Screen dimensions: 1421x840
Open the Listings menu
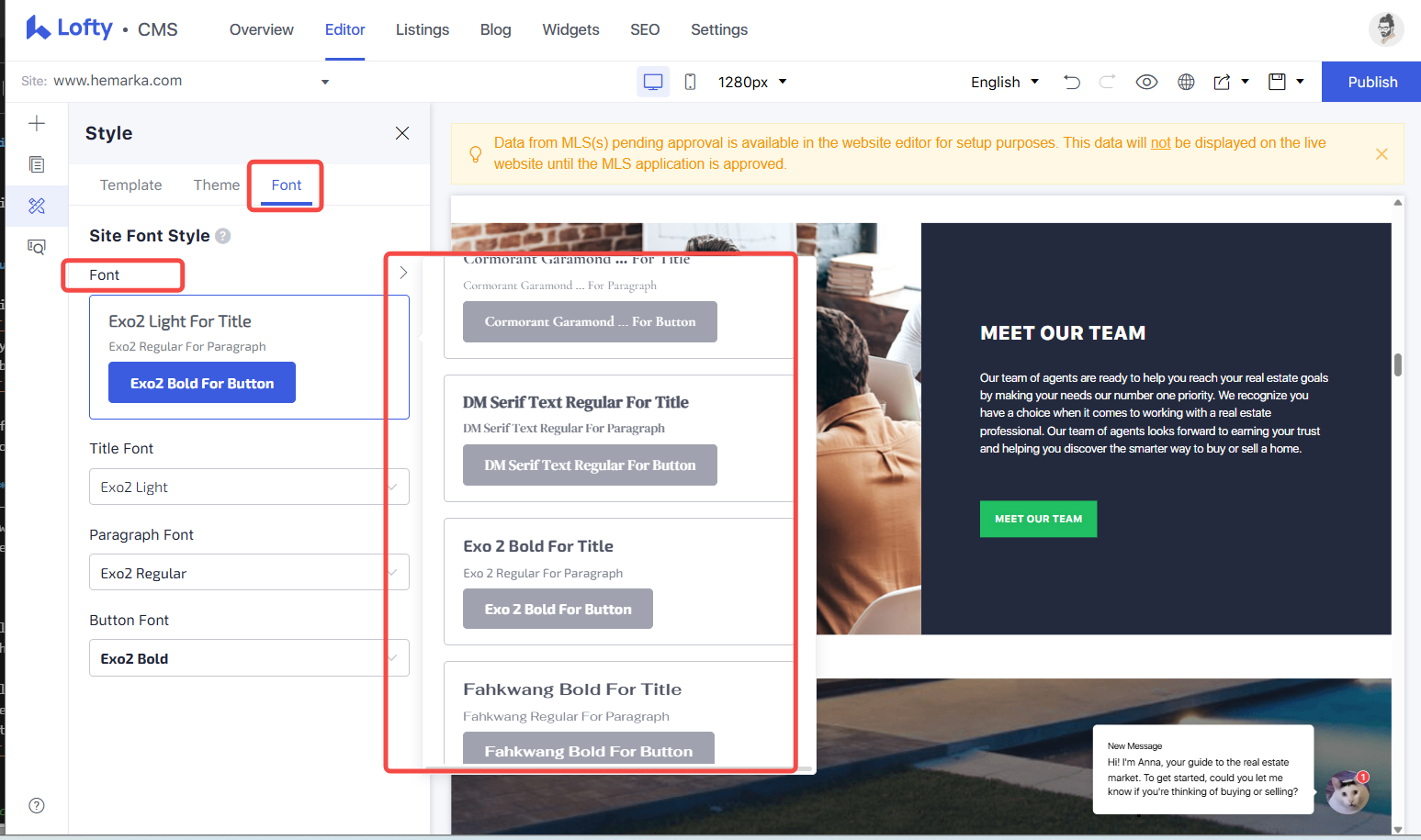423,29
